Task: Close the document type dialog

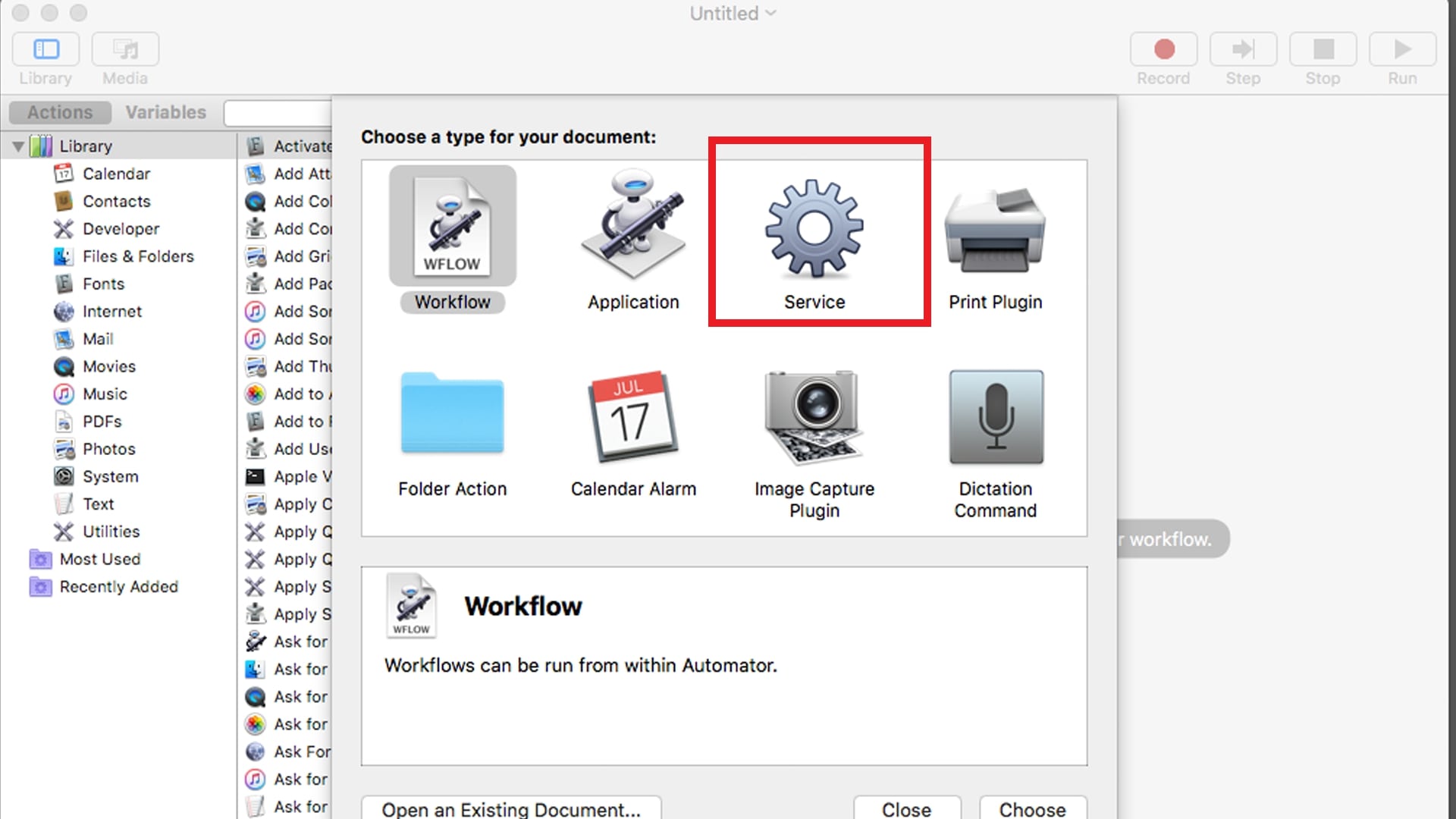Action: tap(907, 808)
